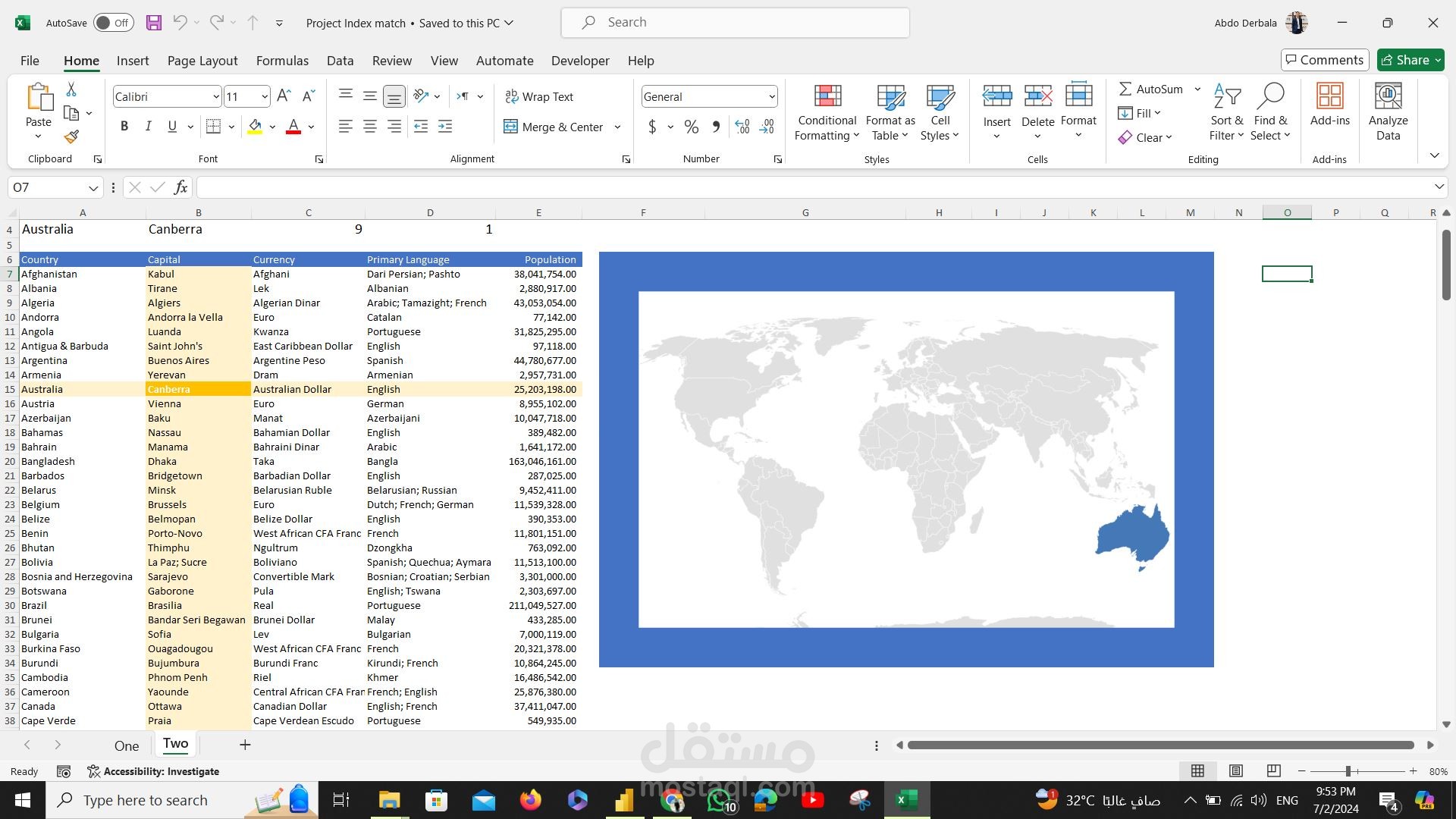The height and width of the screenshot is (819, 1456).
Task: Click the Percent Style icon
Action: [691, 127]
